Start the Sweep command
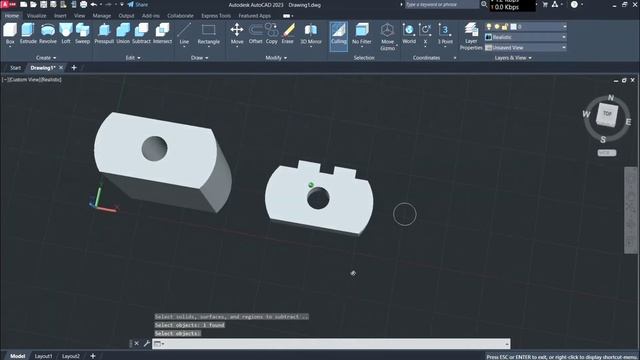This screenshot has width=640, height=360. coord(82,33)
